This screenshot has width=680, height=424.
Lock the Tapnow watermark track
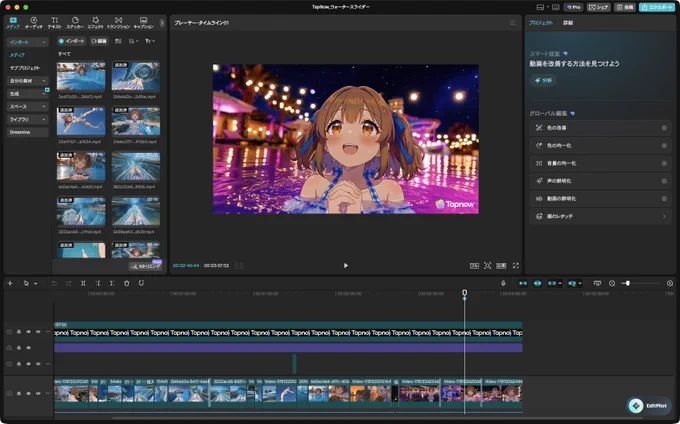tap(19, 332)
